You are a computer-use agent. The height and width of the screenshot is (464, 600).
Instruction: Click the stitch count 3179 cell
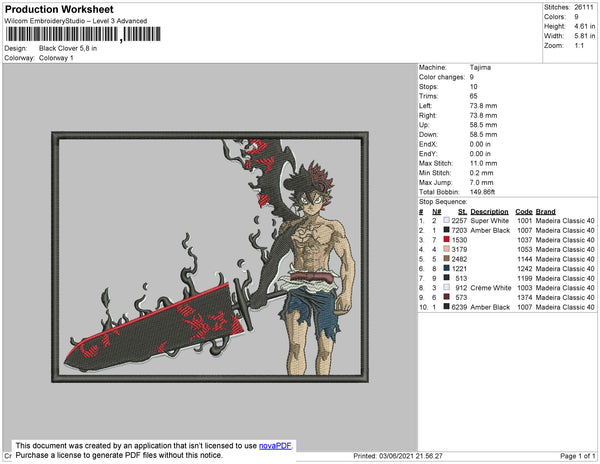pos(459,249)
